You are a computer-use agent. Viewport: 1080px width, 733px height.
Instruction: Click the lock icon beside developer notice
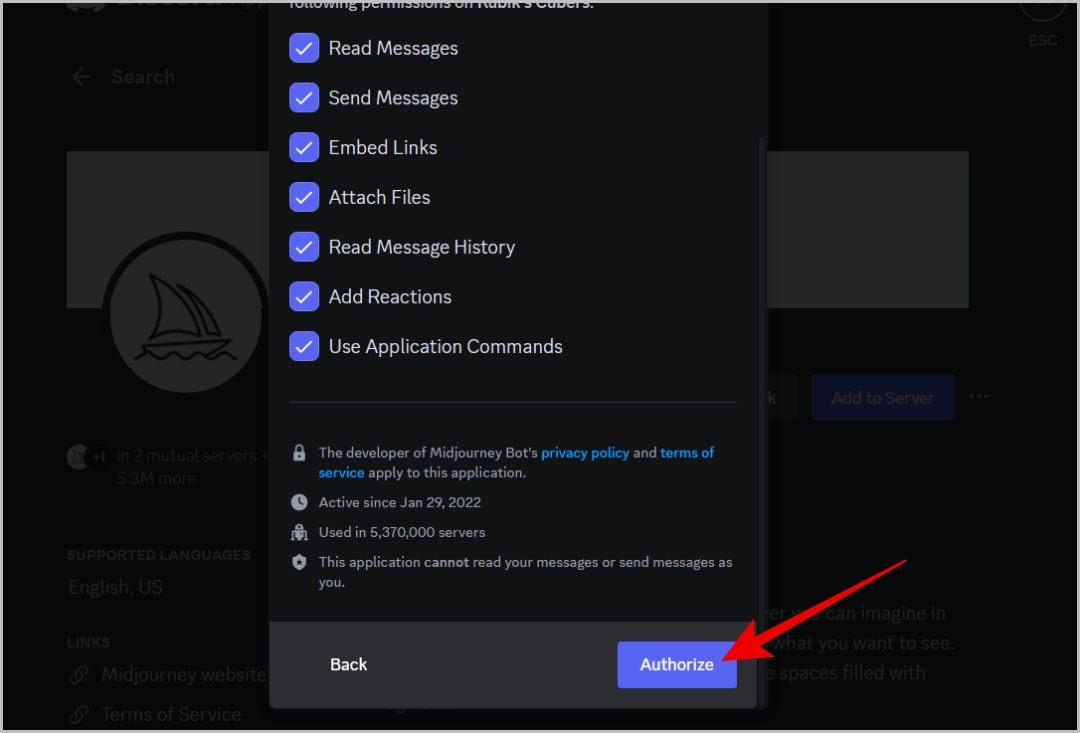pyautogui.click(x=299, y=453)
